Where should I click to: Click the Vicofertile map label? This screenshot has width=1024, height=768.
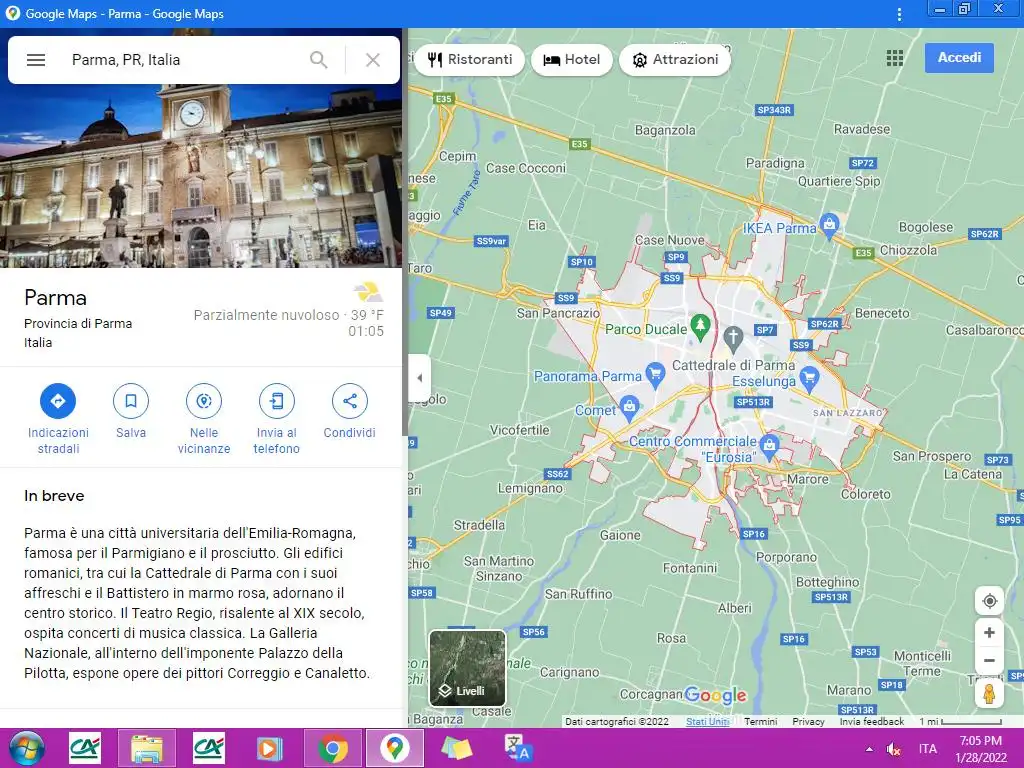[520, 430]
